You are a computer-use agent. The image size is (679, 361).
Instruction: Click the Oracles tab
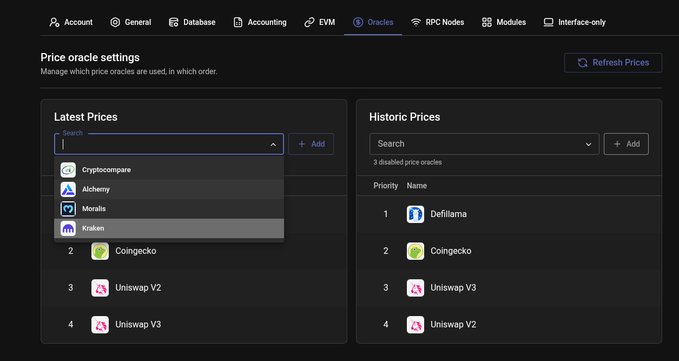coord(373,22)
